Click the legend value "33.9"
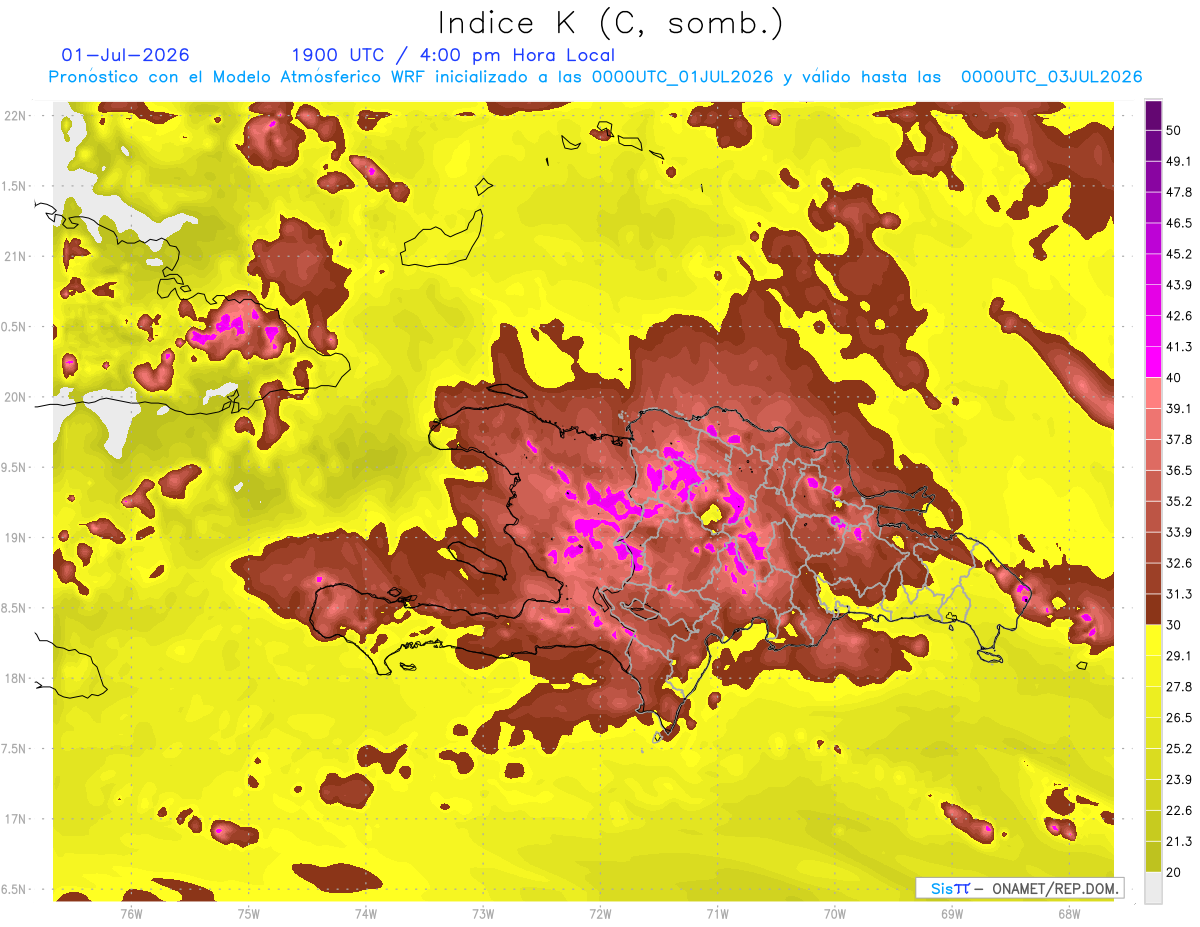This screenshot has width=1200, height=927. point(1179,532)
